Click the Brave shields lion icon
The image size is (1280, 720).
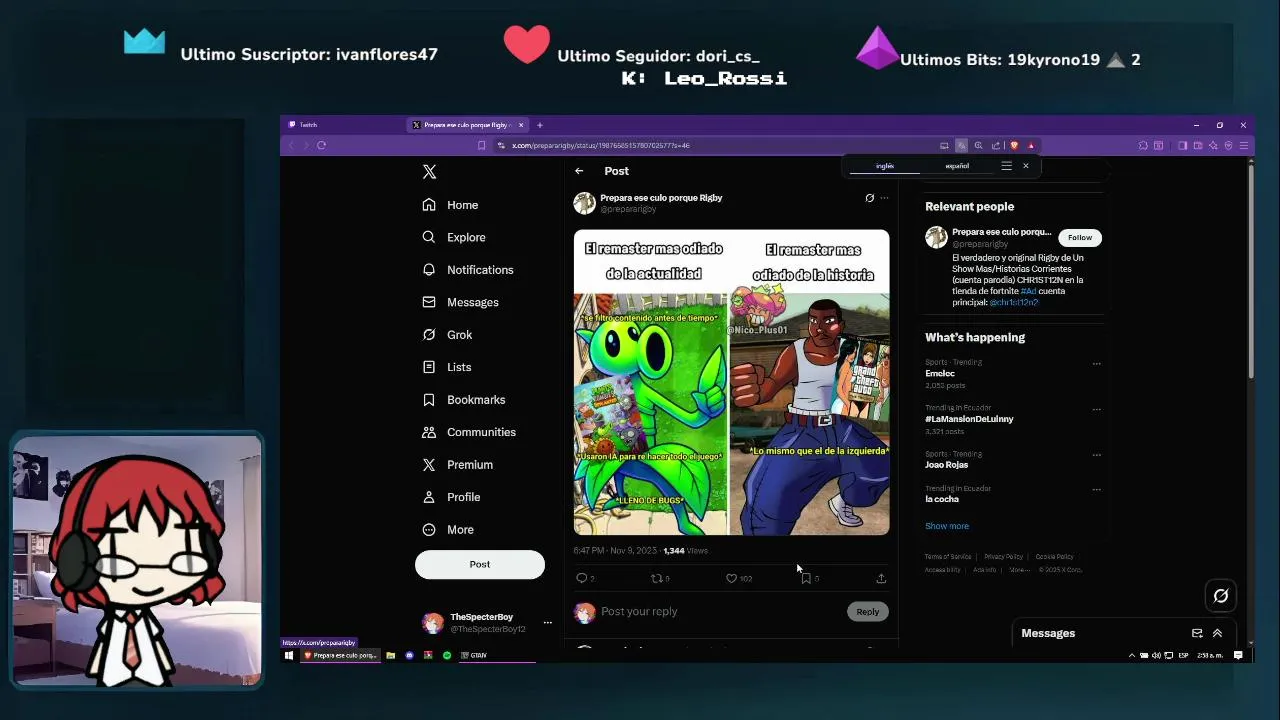[x=1014, y=145]
